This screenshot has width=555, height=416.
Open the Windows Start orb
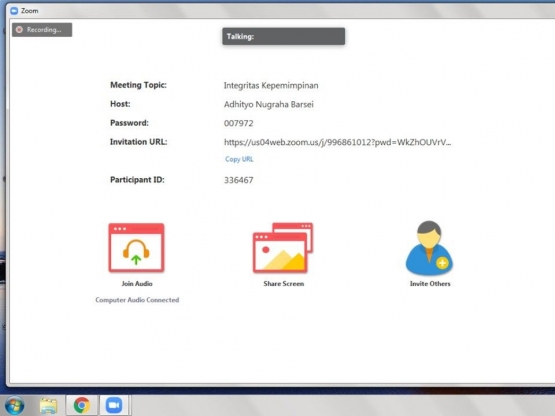pos(15,405)
